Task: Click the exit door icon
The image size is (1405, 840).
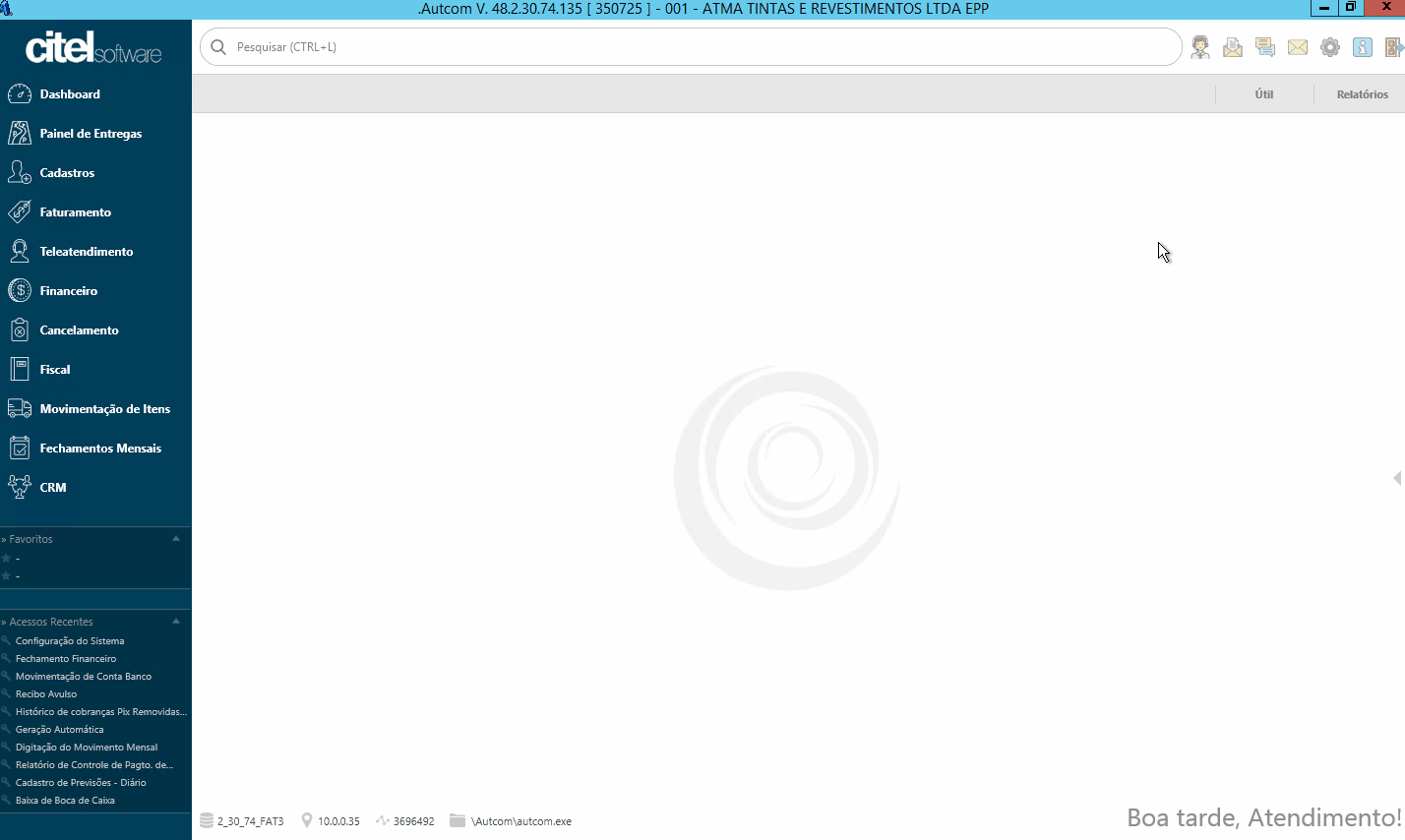Action: pyautogui.click(x=1394, y=47)
